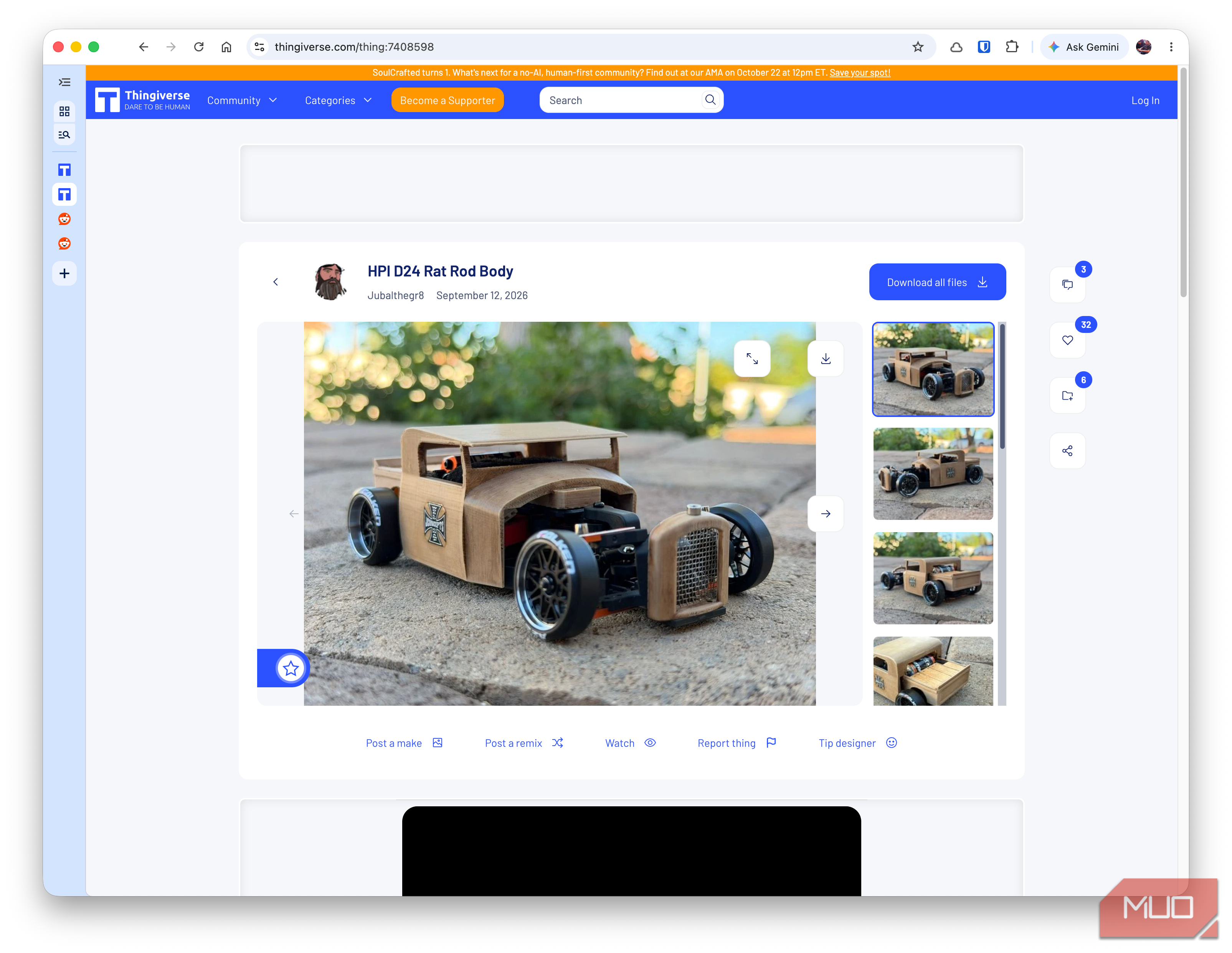1232x953 pixels.
Task: Click Become a Supporter button
Action: [448, 101]
